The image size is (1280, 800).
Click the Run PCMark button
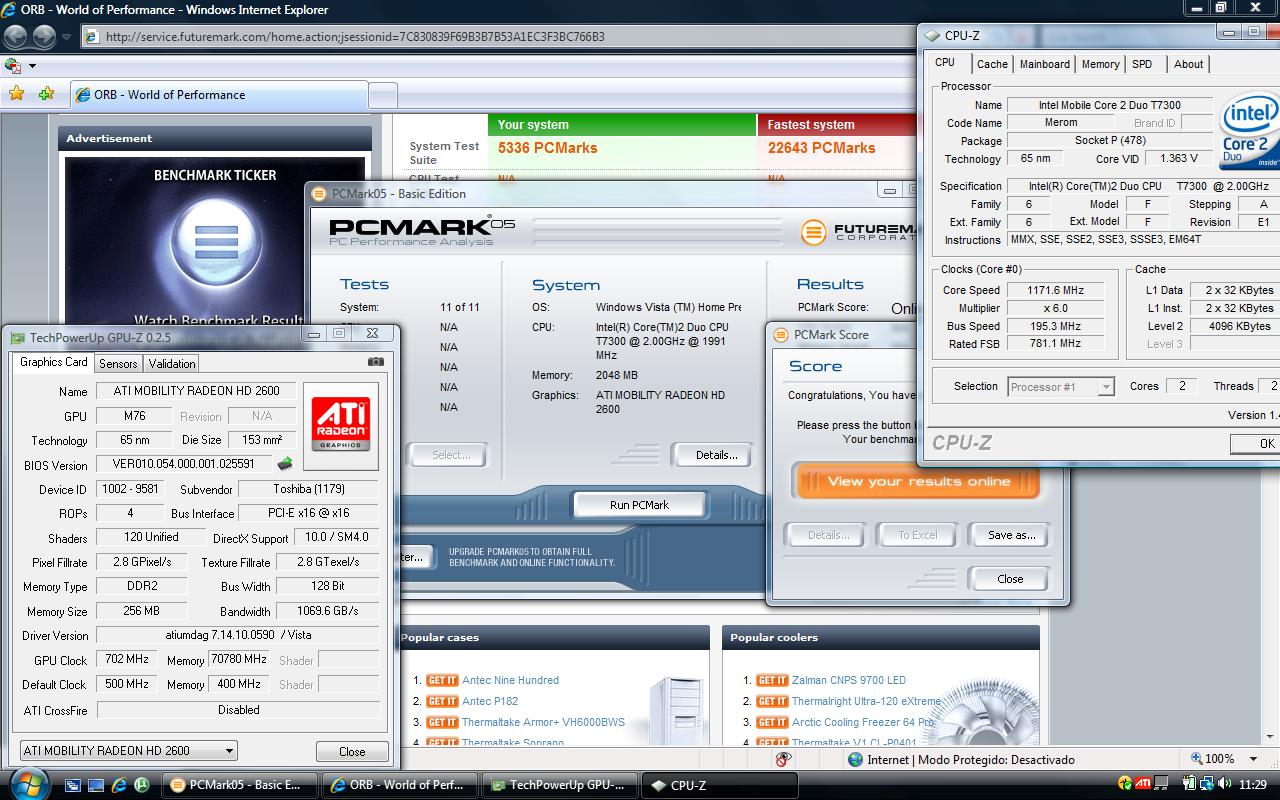coord(639,505)
